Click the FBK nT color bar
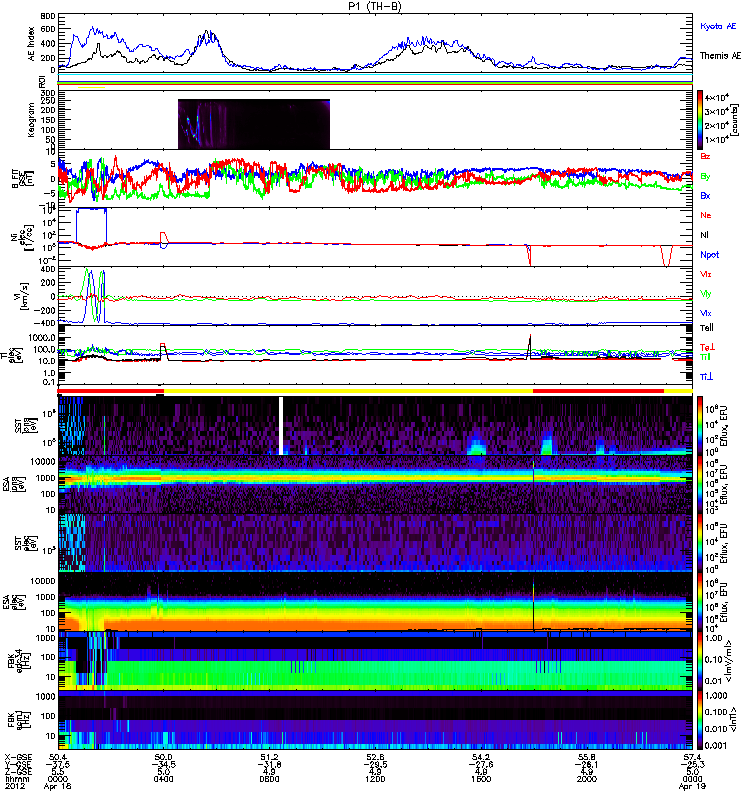Image resolution: width=750 pixels, height=800 pixels. [700, 720]
